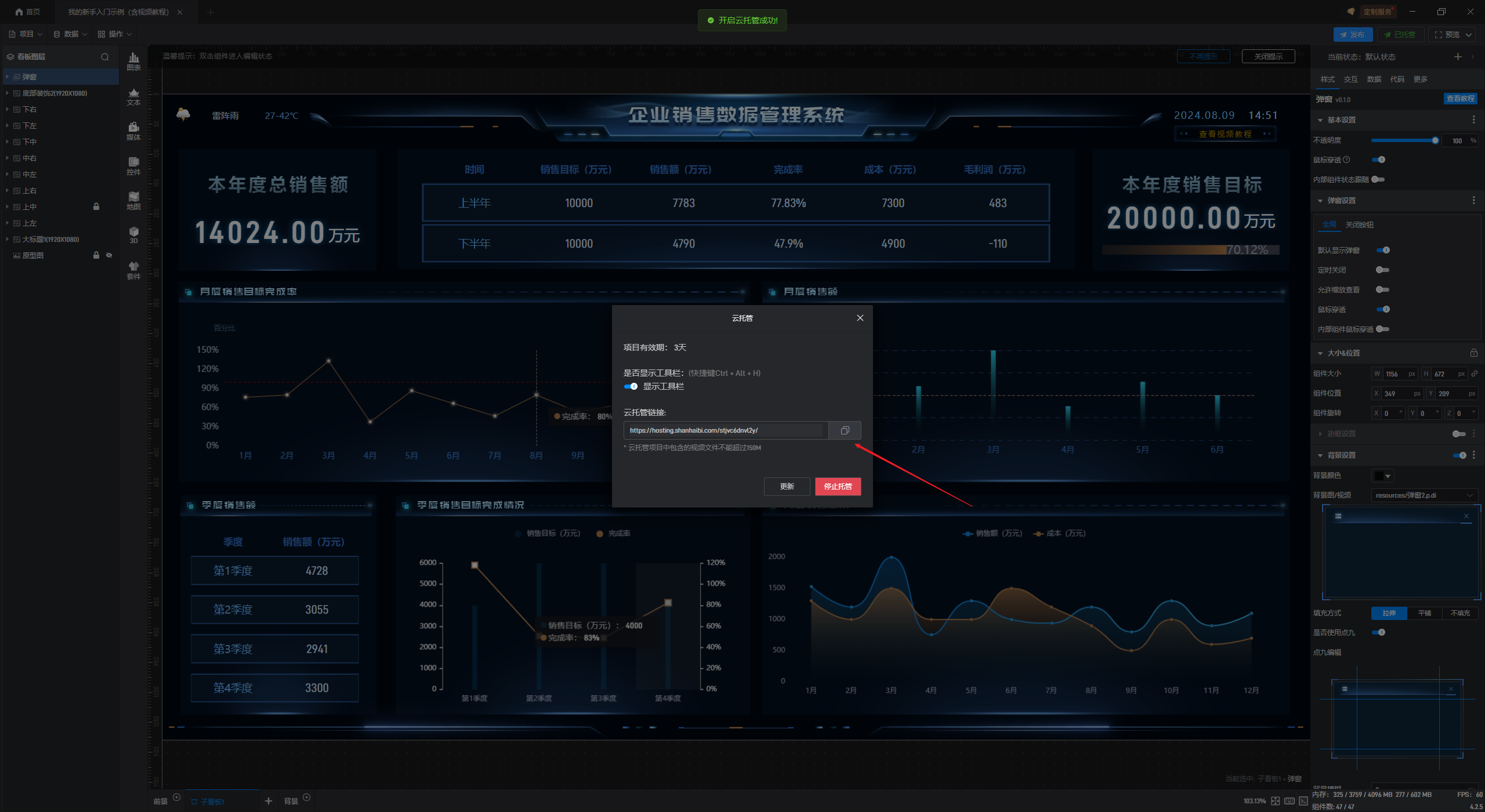This screenshot has width=1485, height=812.
Task: Go to 首页 home tab
Action: point(27,12)
